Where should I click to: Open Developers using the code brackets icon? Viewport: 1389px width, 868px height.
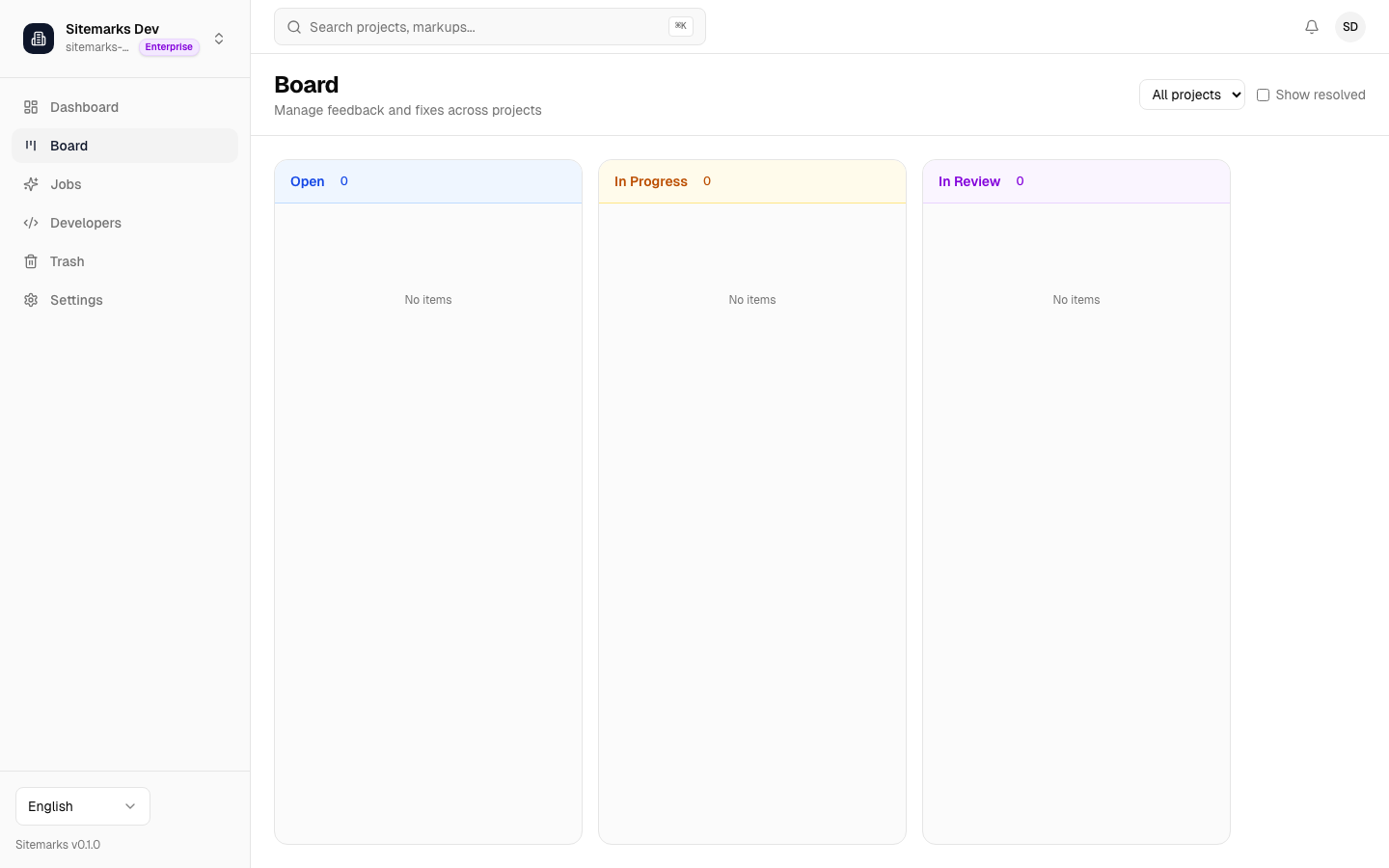coord(31,223)
